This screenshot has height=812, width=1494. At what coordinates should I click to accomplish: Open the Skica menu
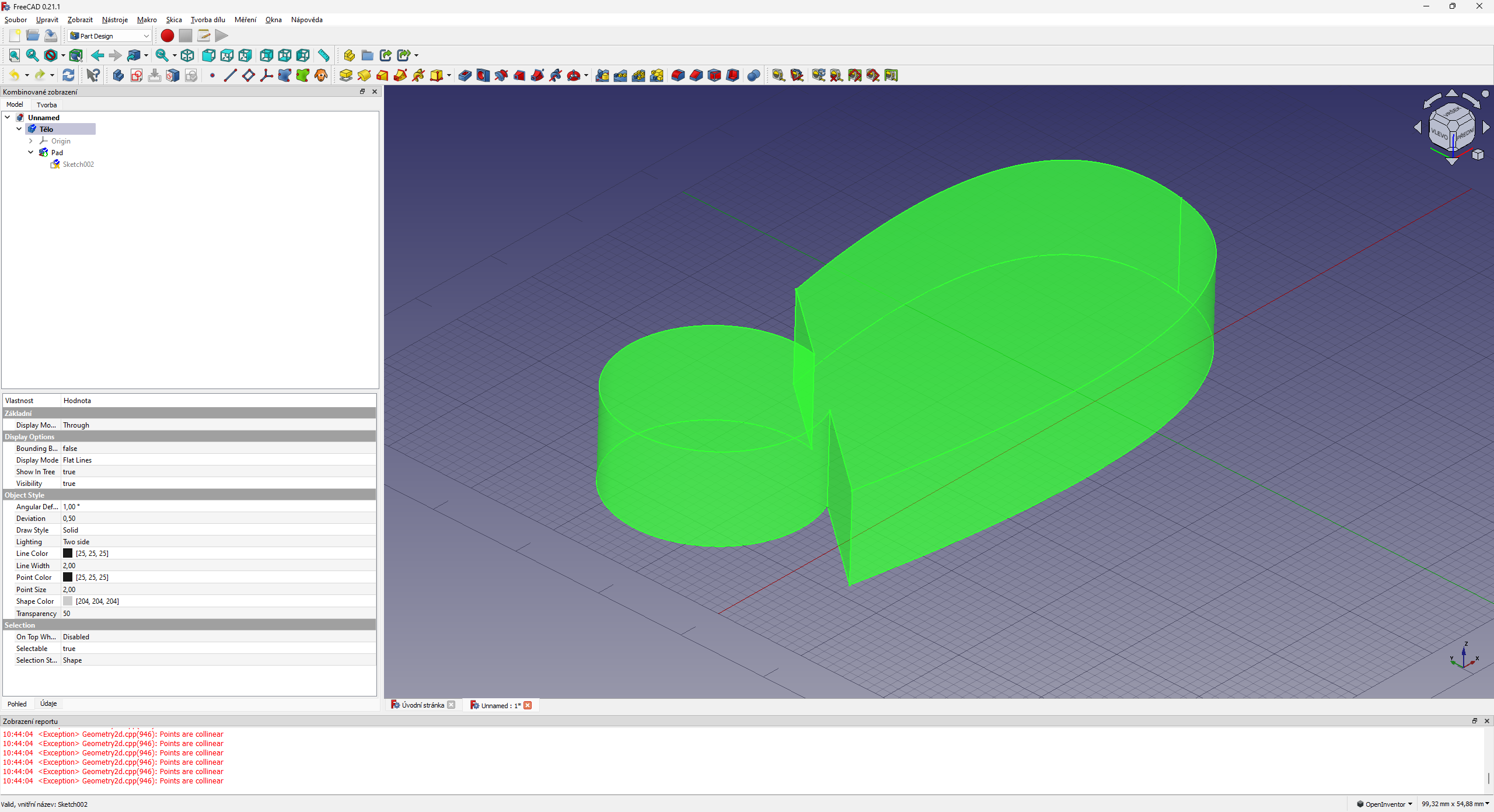[173, 19]
